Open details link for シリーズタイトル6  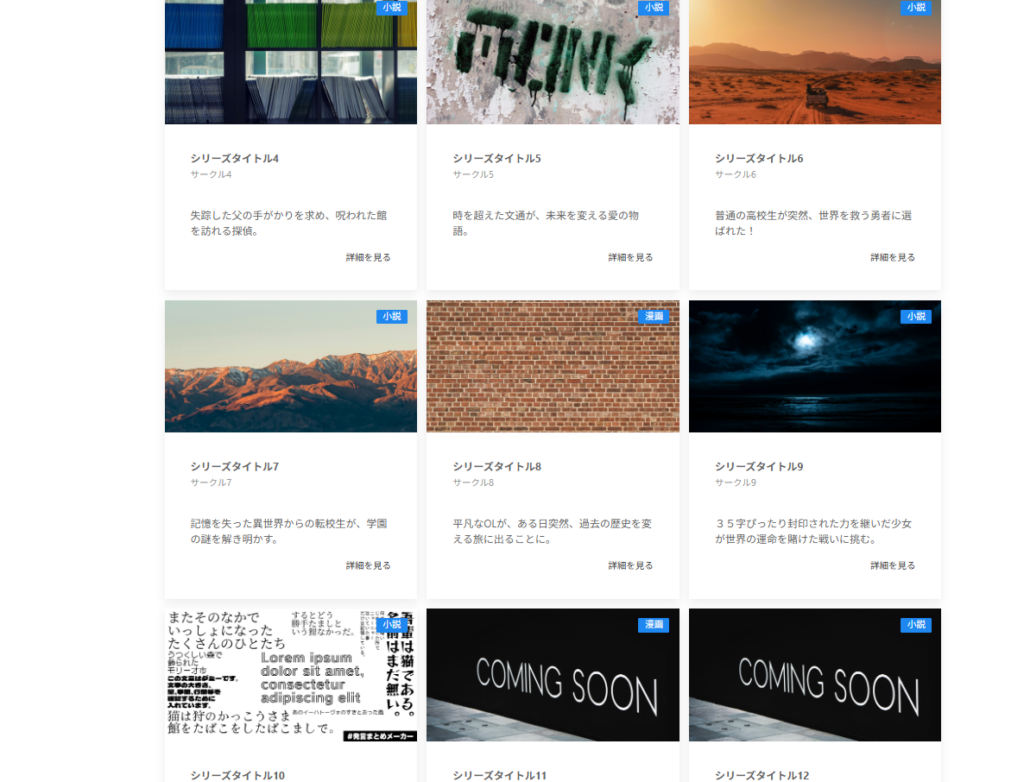pyautogui.click(x=892, y=257)
